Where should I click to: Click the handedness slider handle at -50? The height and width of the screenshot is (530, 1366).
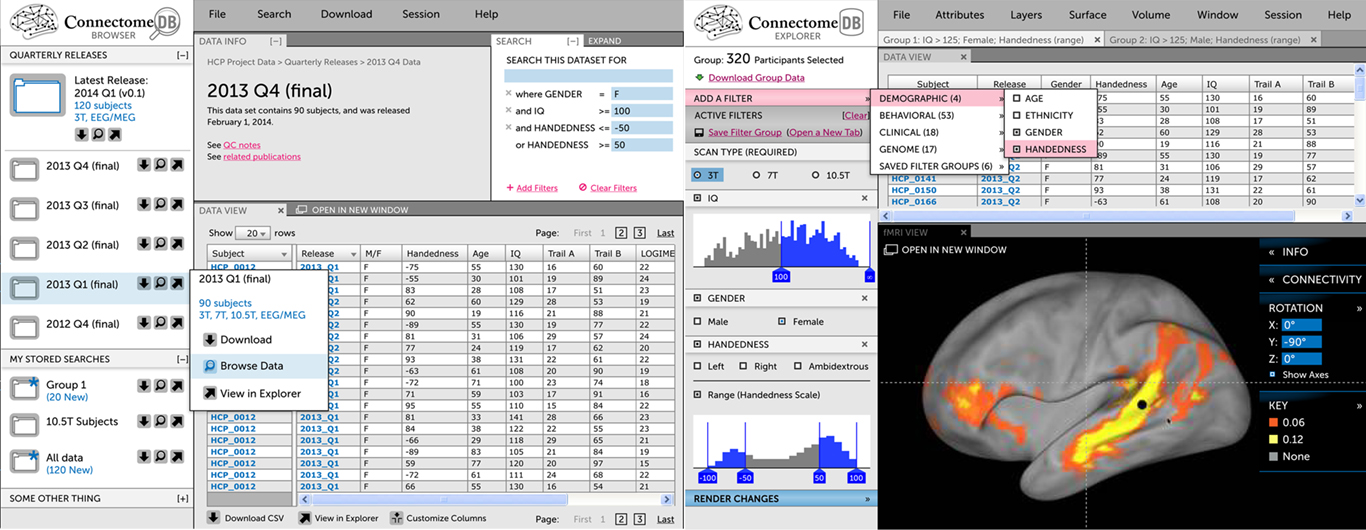pos(745,479)
